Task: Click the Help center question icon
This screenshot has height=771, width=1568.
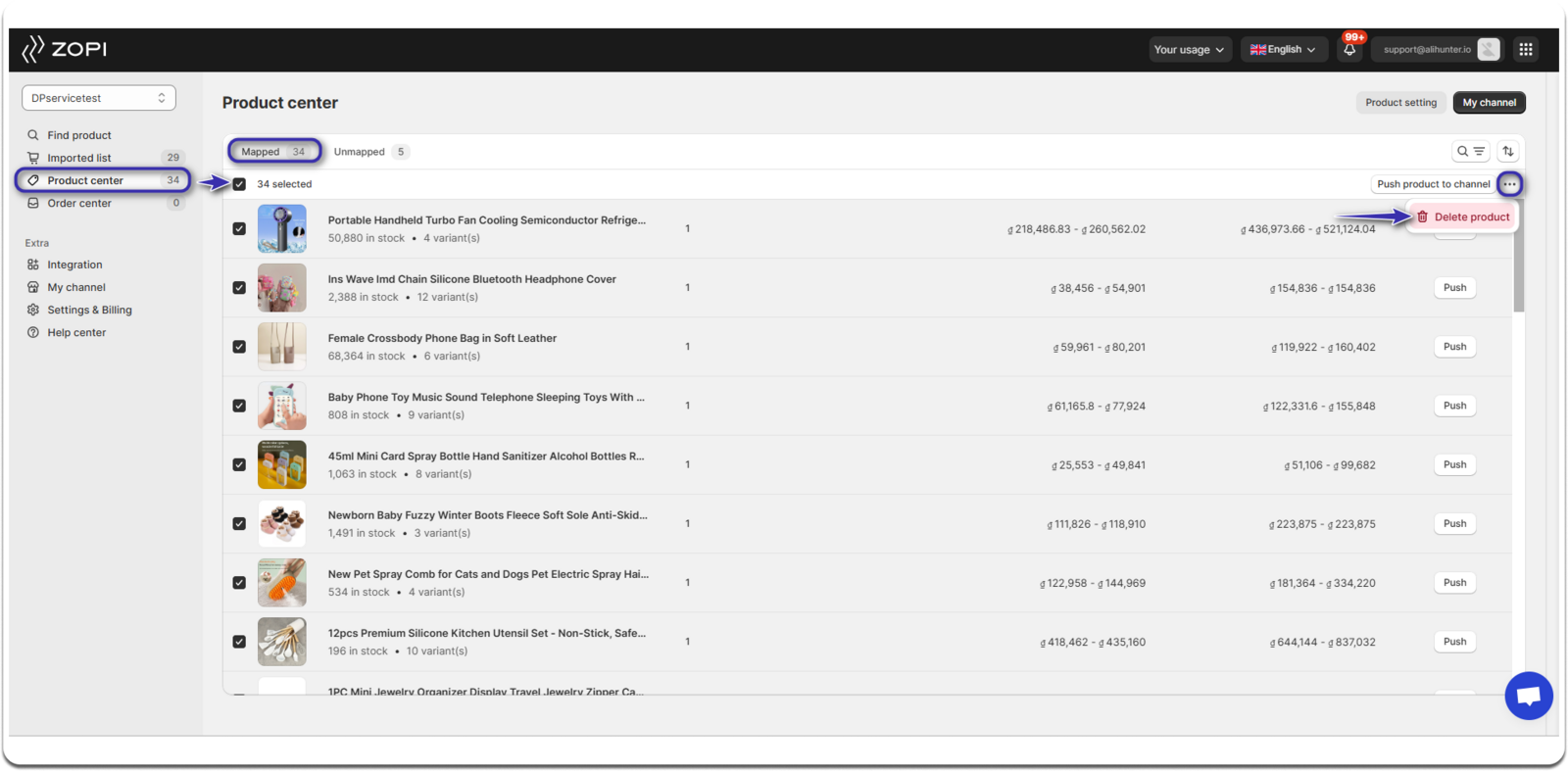Action: [33, 332]
